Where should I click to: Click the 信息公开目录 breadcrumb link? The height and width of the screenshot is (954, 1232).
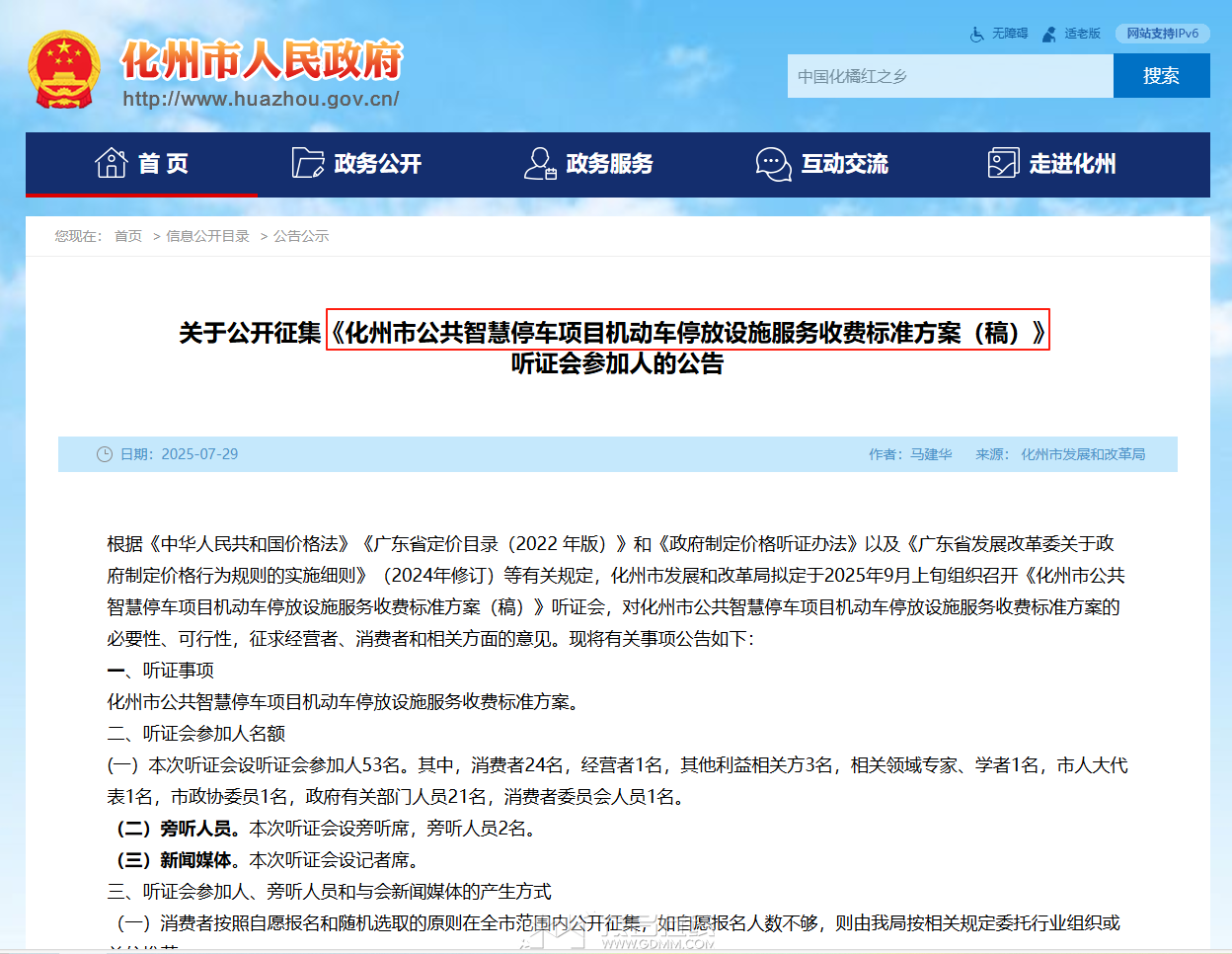pyautogui.click(x=207, y=236)
